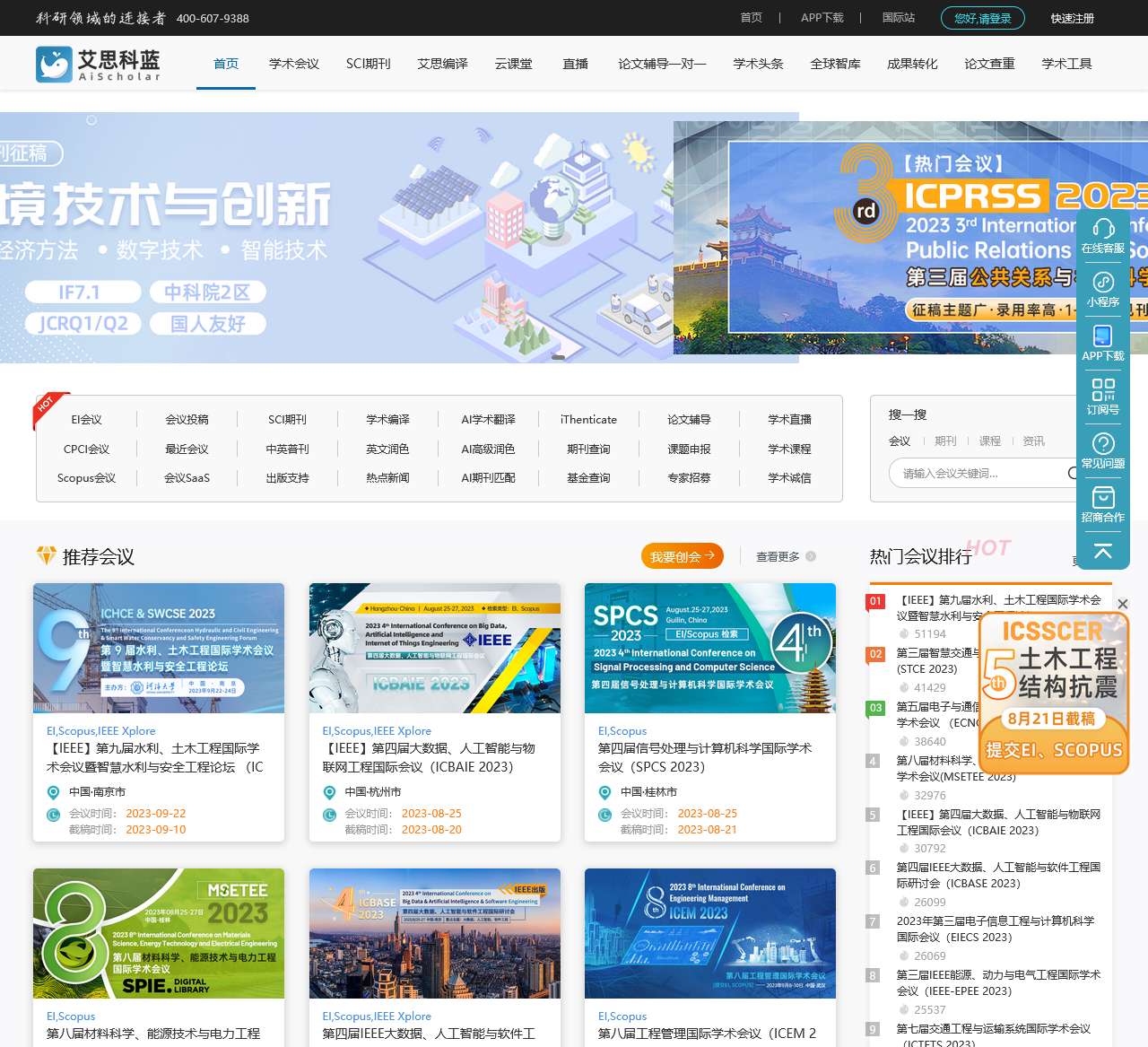Image resolution: width=1148 pixels, height=1047 pixels.
Task: Open the 学术诚信 quick link
Action: point(789,478)
